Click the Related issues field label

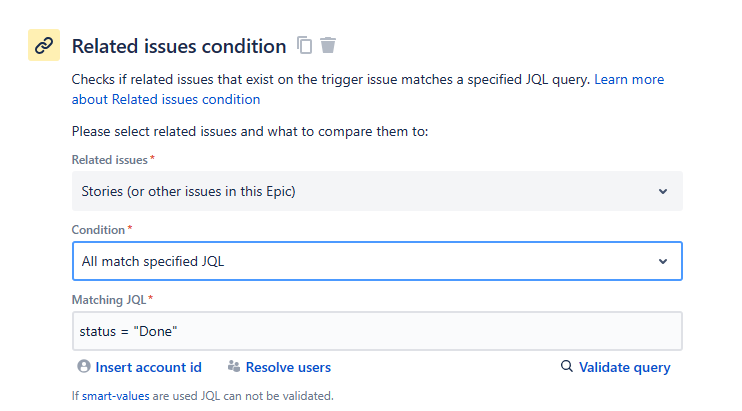pos(109,160)
